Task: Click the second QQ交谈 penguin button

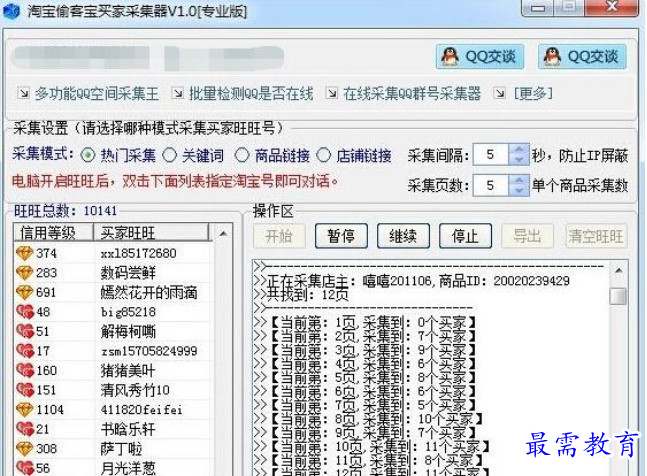Action: click(582, 57)
